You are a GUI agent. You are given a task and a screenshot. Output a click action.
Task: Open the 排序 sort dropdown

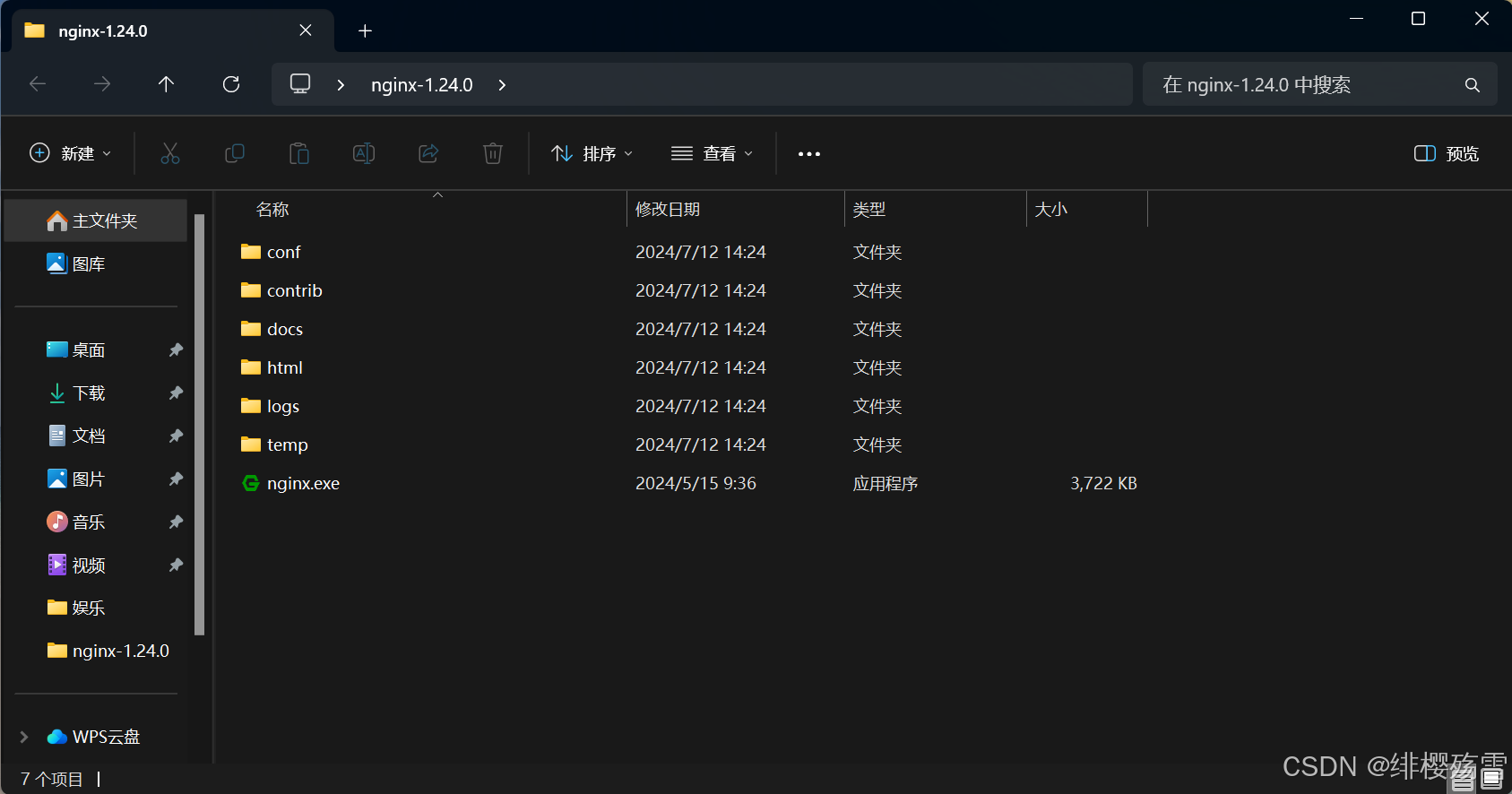tap(592, 153)
